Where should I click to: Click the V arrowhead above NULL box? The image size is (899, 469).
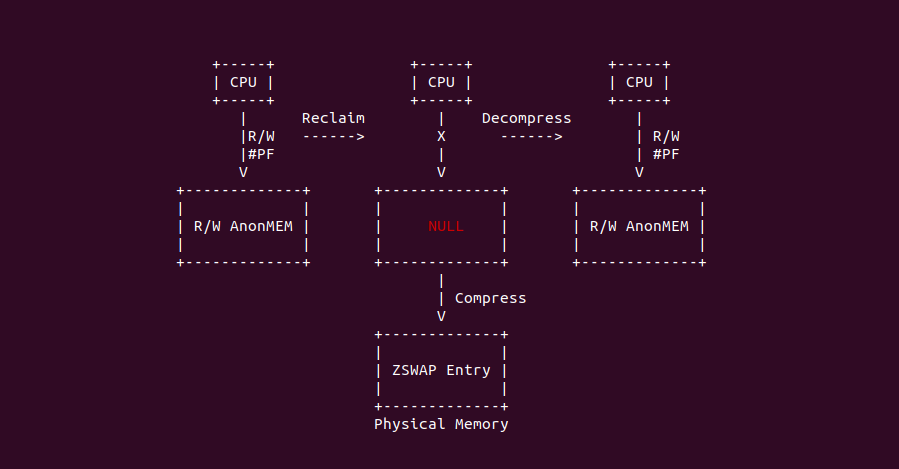(441, 172)
